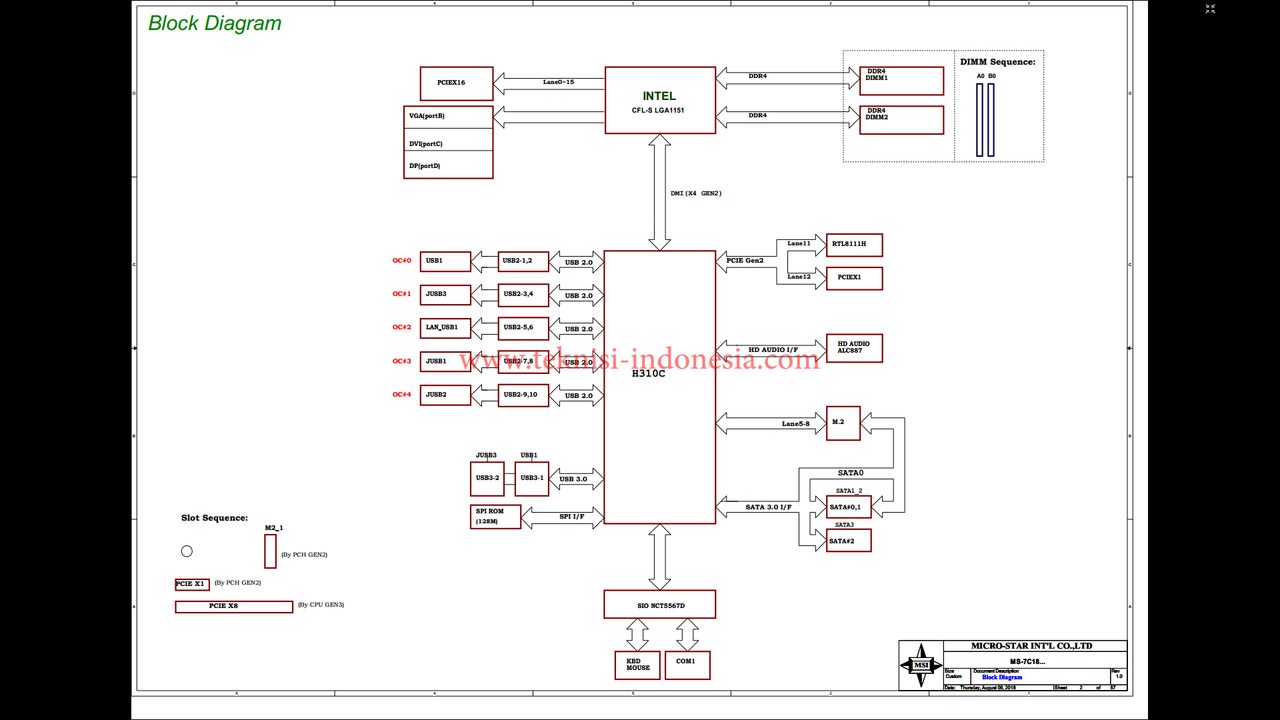
Task: Click the A0 DIMM slot bar
Action: [x=981, y=119]
